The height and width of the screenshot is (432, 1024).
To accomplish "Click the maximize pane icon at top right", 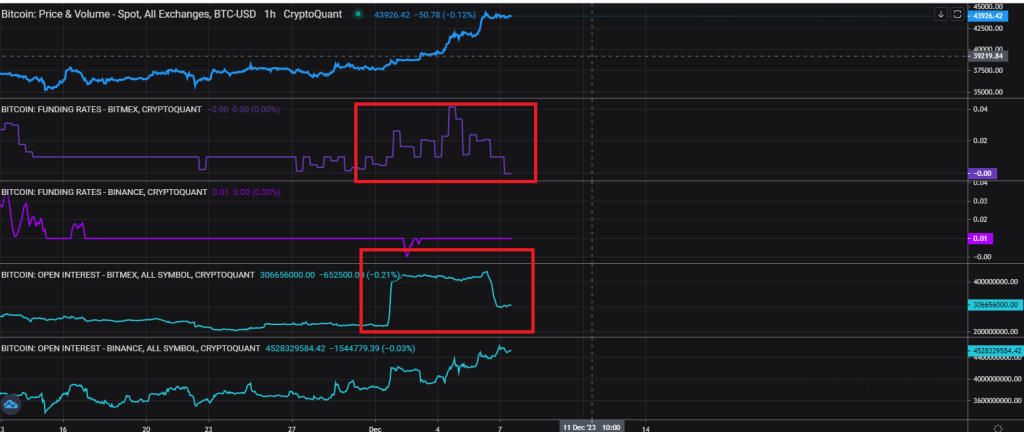I will pyautogui.click(x=957, y=14).
